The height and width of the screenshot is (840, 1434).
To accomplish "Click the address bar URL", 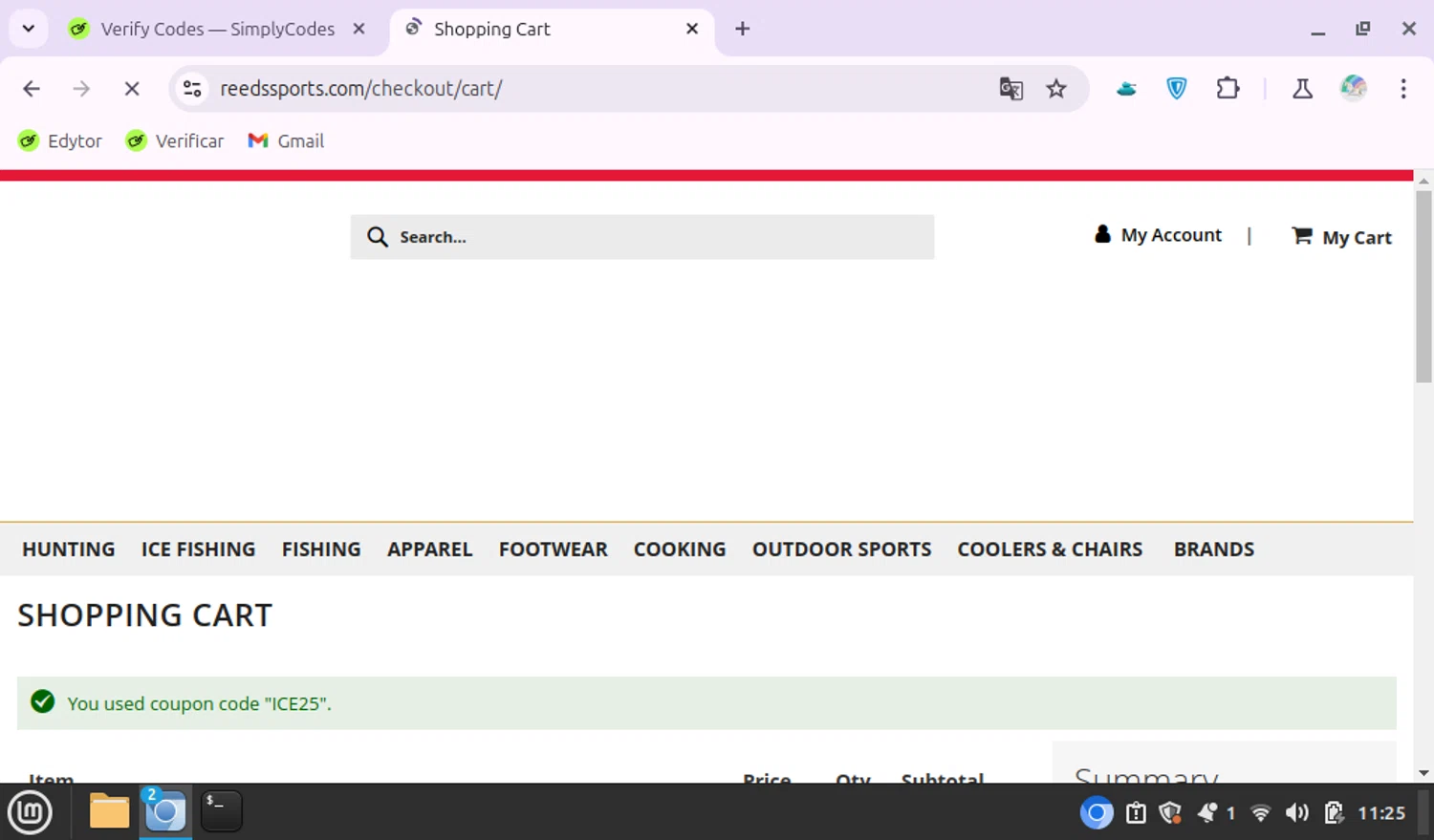I will pos(361,89).
